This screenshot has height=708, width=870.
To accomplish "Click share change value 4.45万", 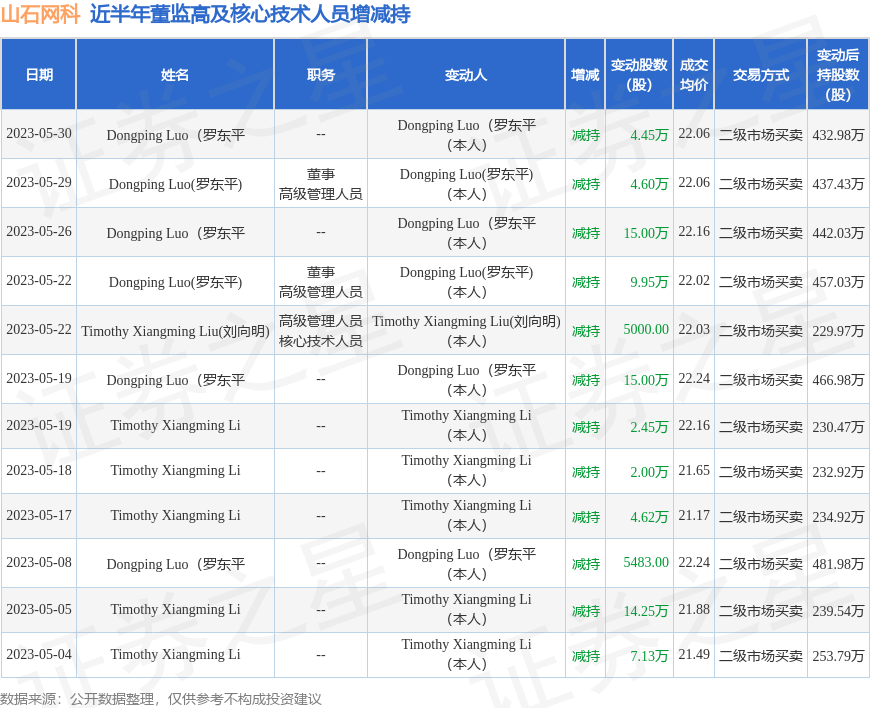I will (649, 135).
